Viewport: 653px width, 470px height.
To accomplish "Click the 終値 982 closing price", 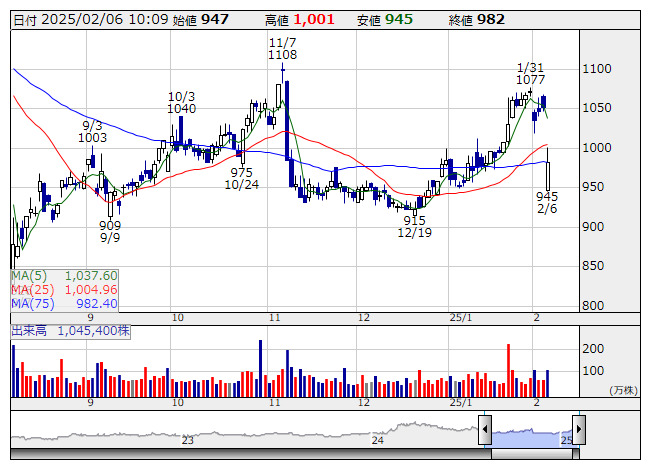I will [x=476, y=20].
